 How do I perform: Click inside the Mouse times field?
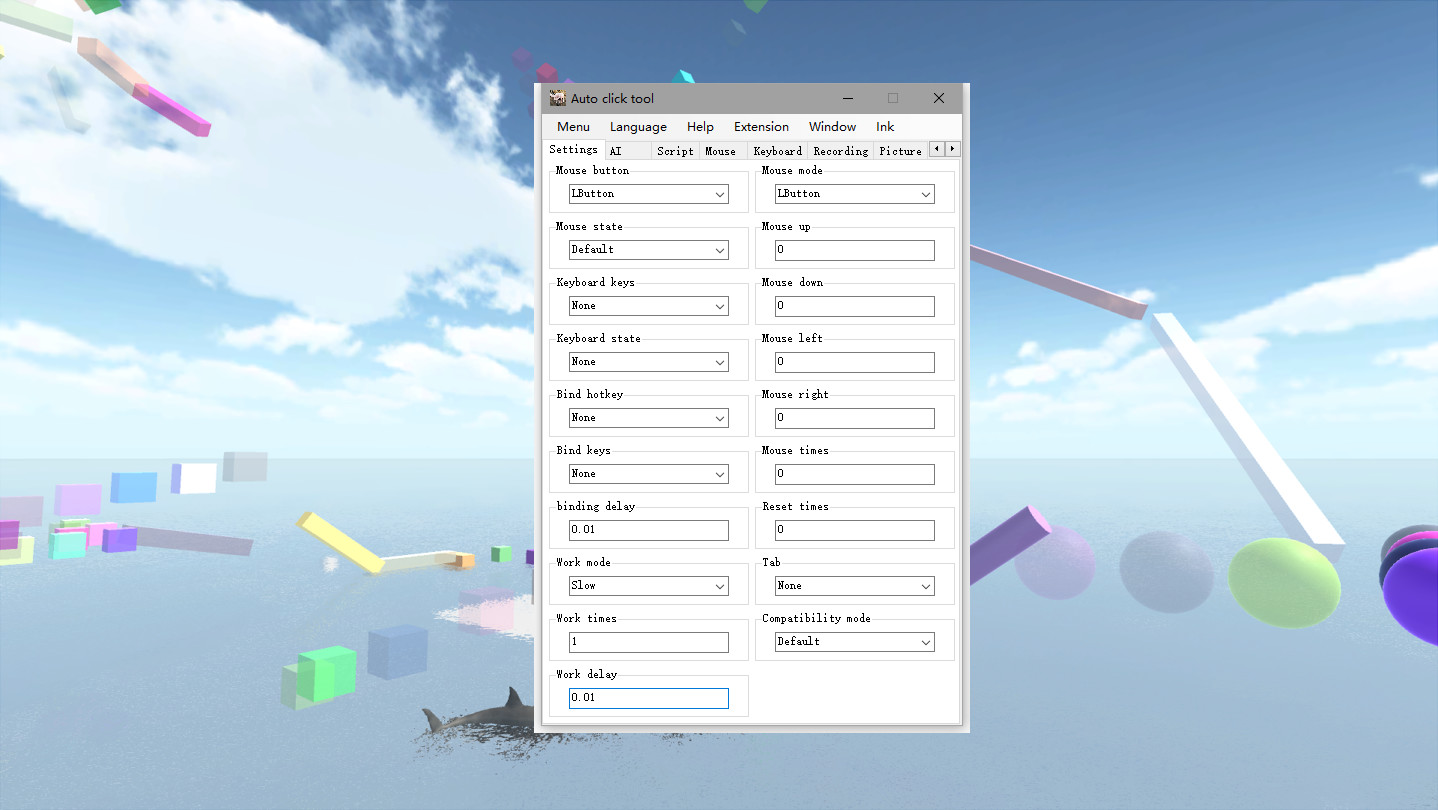coord(853,473)
